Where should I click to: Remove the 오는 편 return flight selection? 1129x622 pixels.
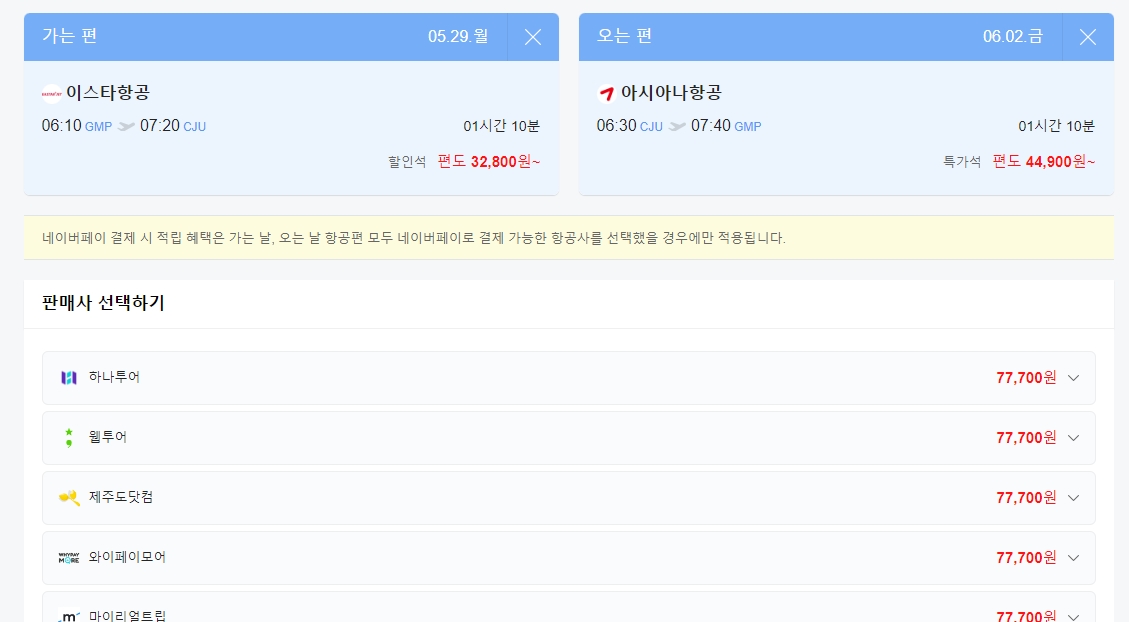pos(1087,37)
